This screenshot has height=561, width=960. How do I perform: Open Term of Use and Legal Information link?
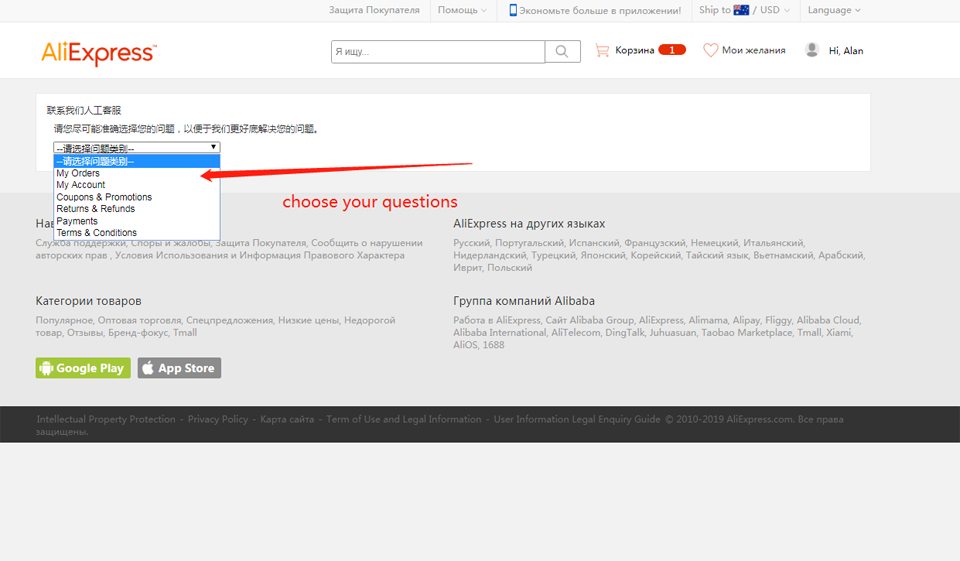click(x=403, y=420)
